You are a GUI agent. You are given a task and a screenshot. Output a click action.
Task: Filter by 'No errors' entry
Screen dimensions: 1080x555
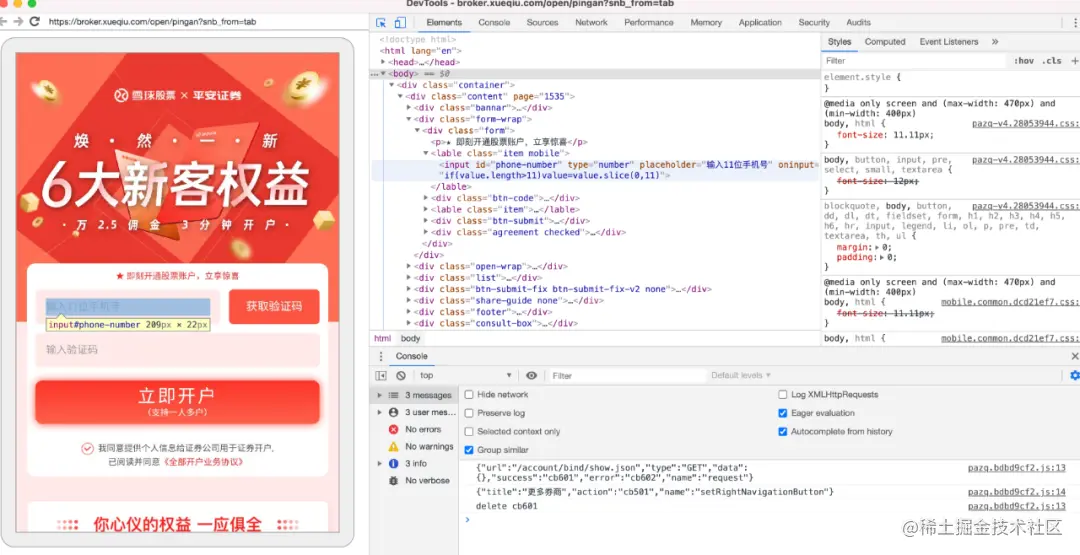[x=415, y=429]
